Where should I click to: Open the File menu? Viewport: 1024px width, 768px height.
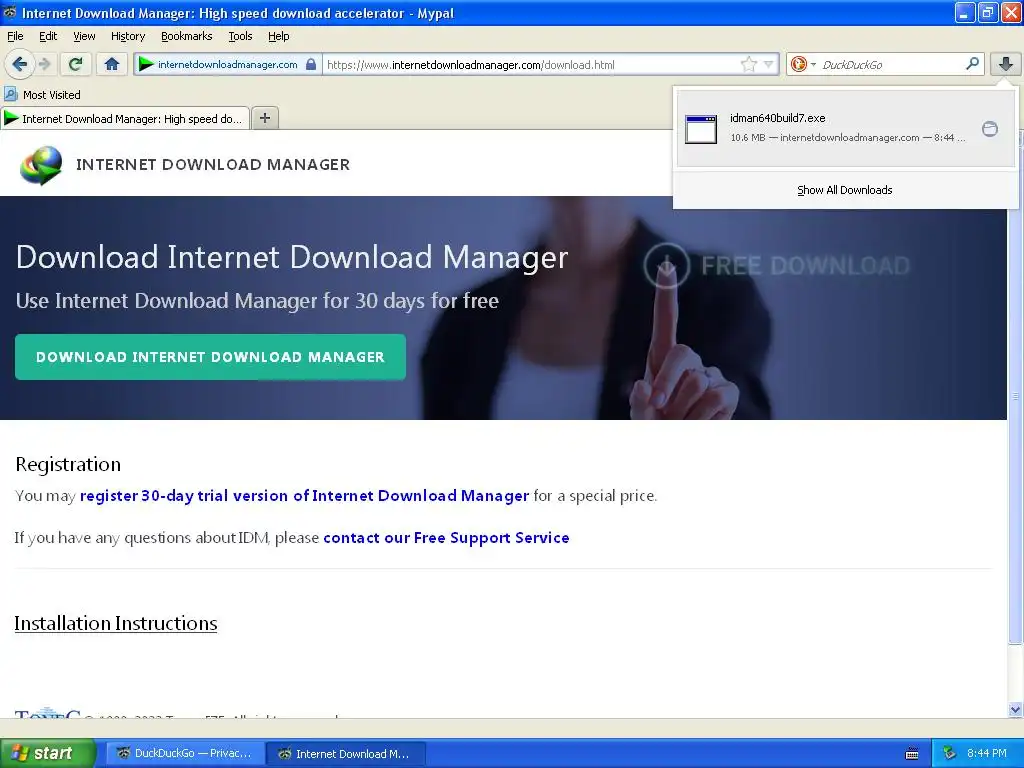[x=15, y=36]
